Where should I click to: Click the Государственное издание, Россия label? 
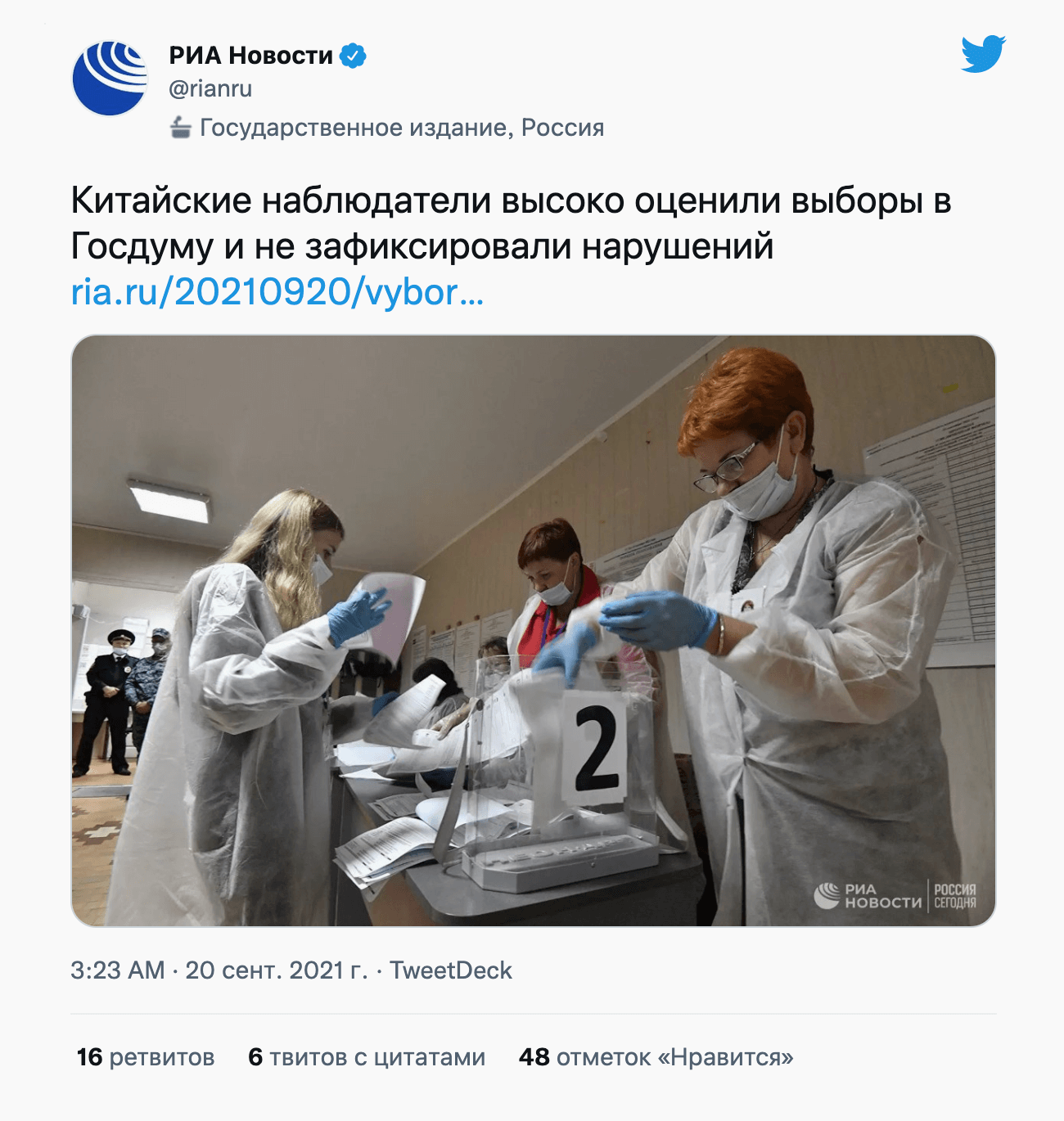[x=402, y=128]
